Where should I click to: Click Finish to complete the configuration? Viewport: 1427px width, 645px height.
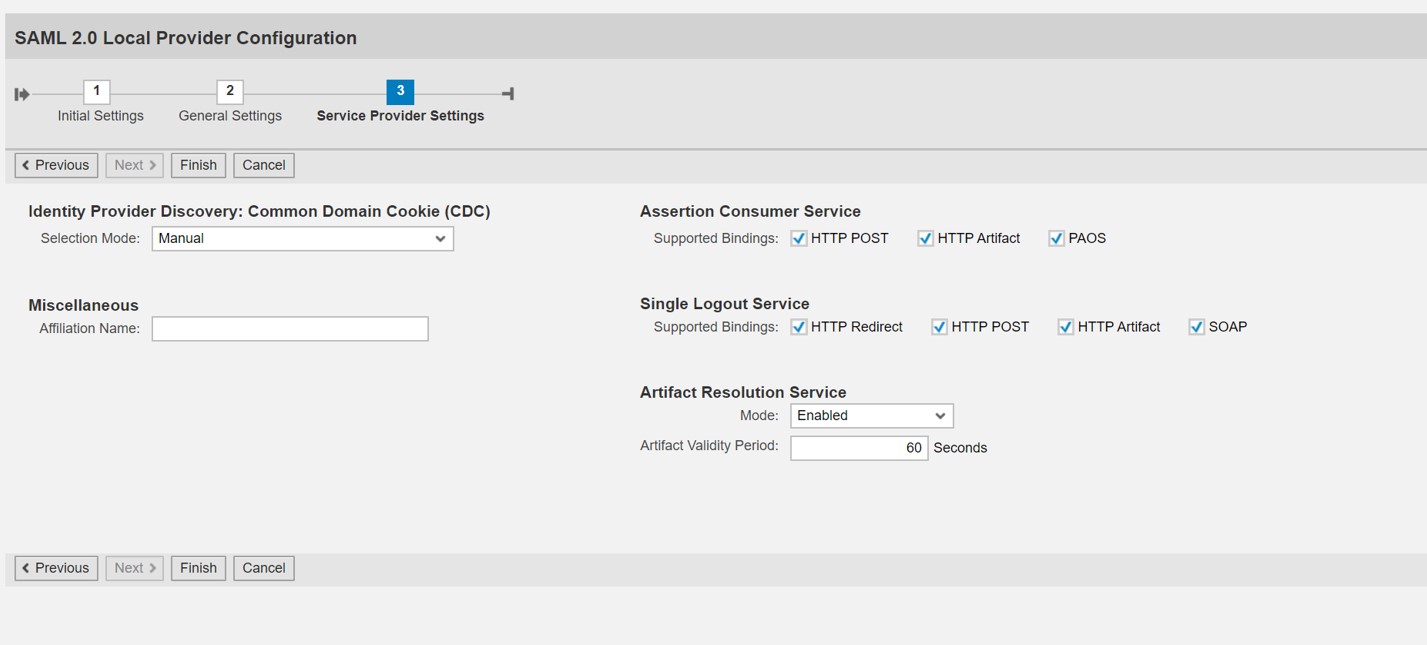(198, 164)
